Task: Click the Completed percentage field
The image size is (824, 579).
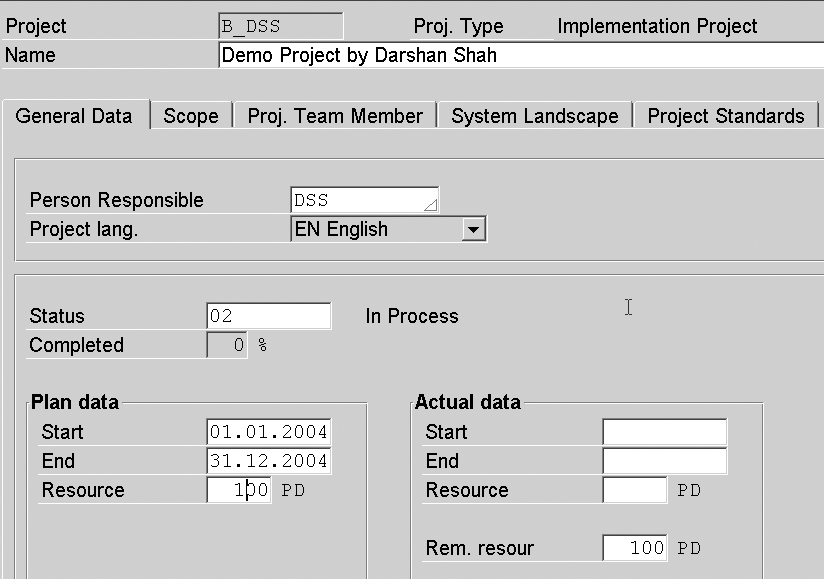Action: [x=226, y=345]
